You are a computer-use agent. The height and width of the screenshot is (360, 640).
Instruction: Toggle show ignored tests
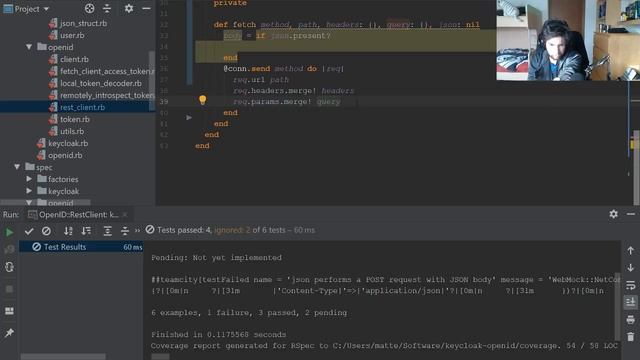tap(46, 231)
